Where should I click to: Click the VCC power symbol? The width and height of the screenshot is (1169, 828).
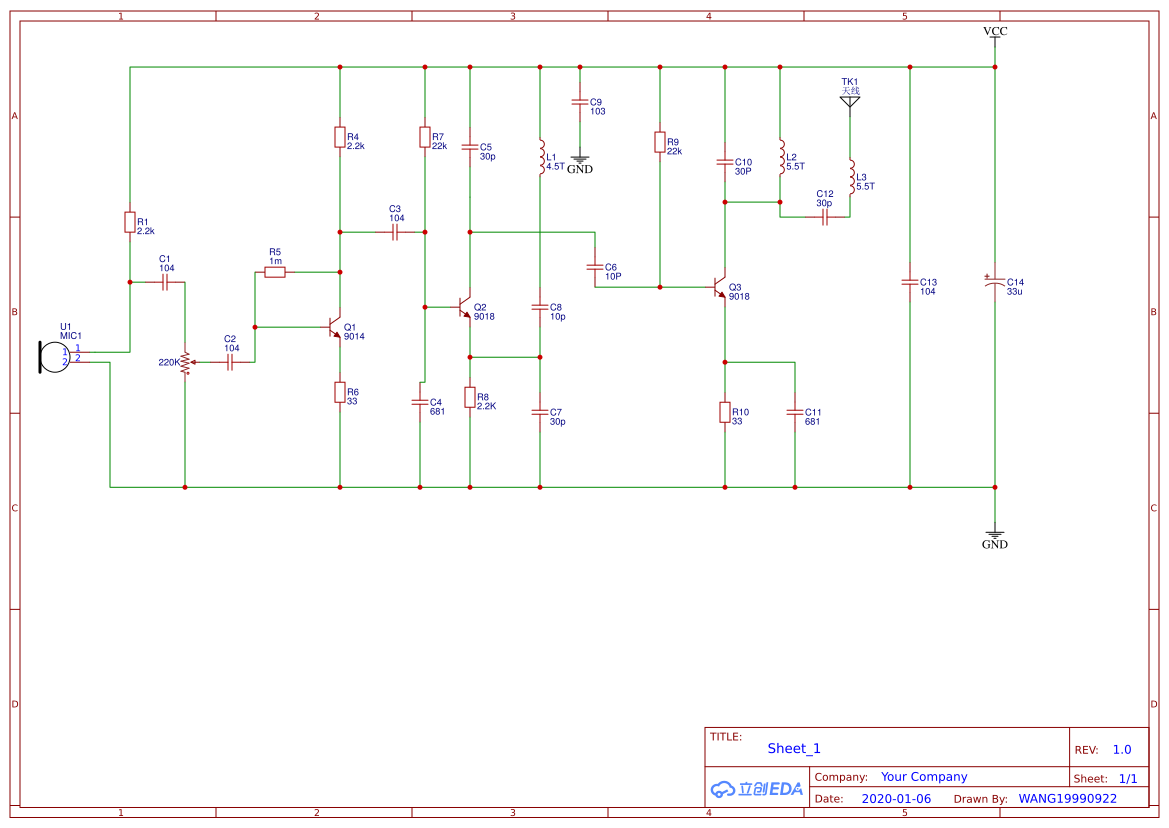995,35
